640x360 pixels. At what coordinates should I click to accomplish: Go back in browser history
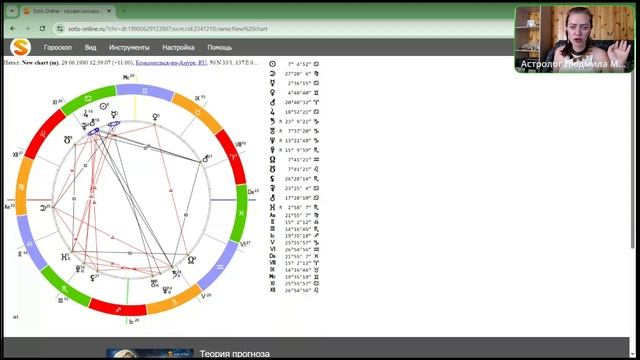pyautogui.click(x=13, y=29)
